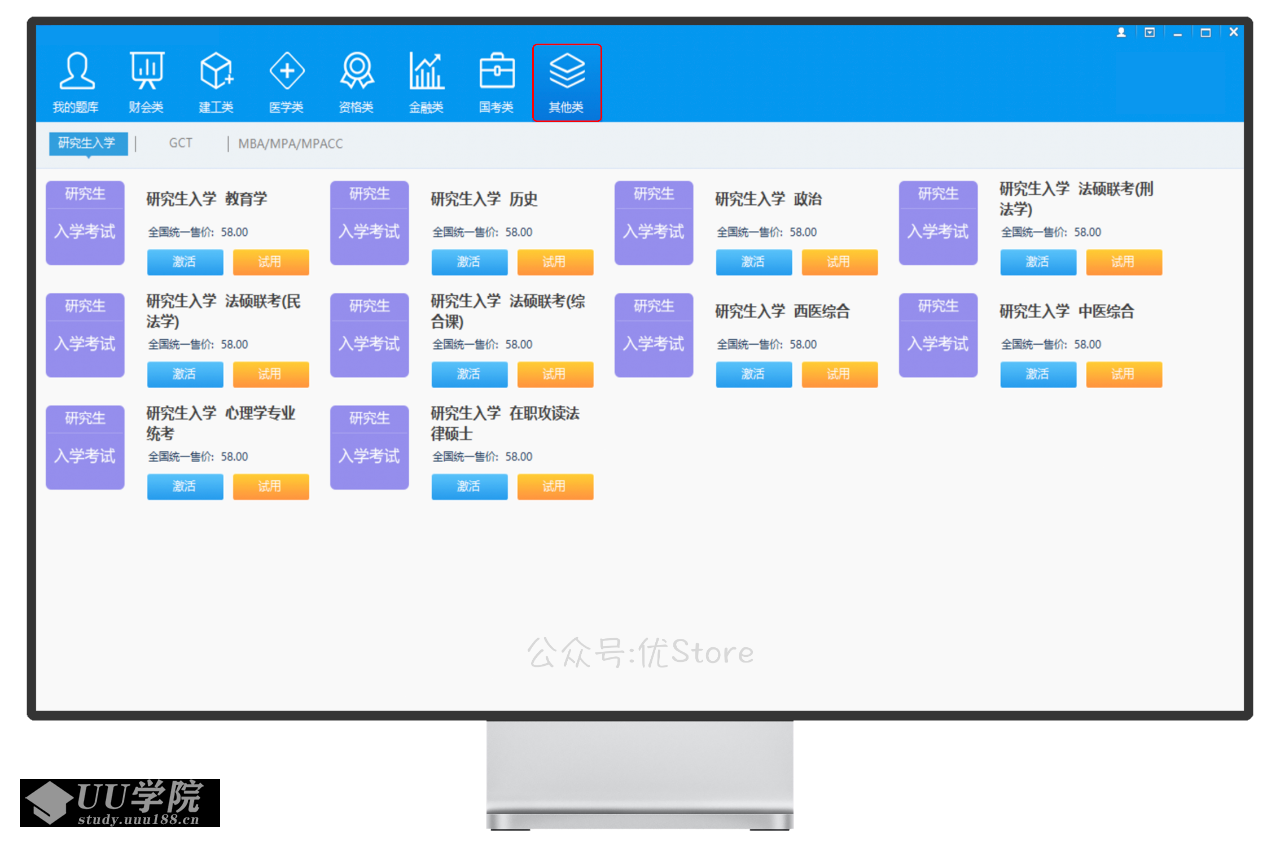Click 试用 for 研究生入学 历史
This screenshot has width=1280, height=847.
pyautogui.click(x=555, y=262)
